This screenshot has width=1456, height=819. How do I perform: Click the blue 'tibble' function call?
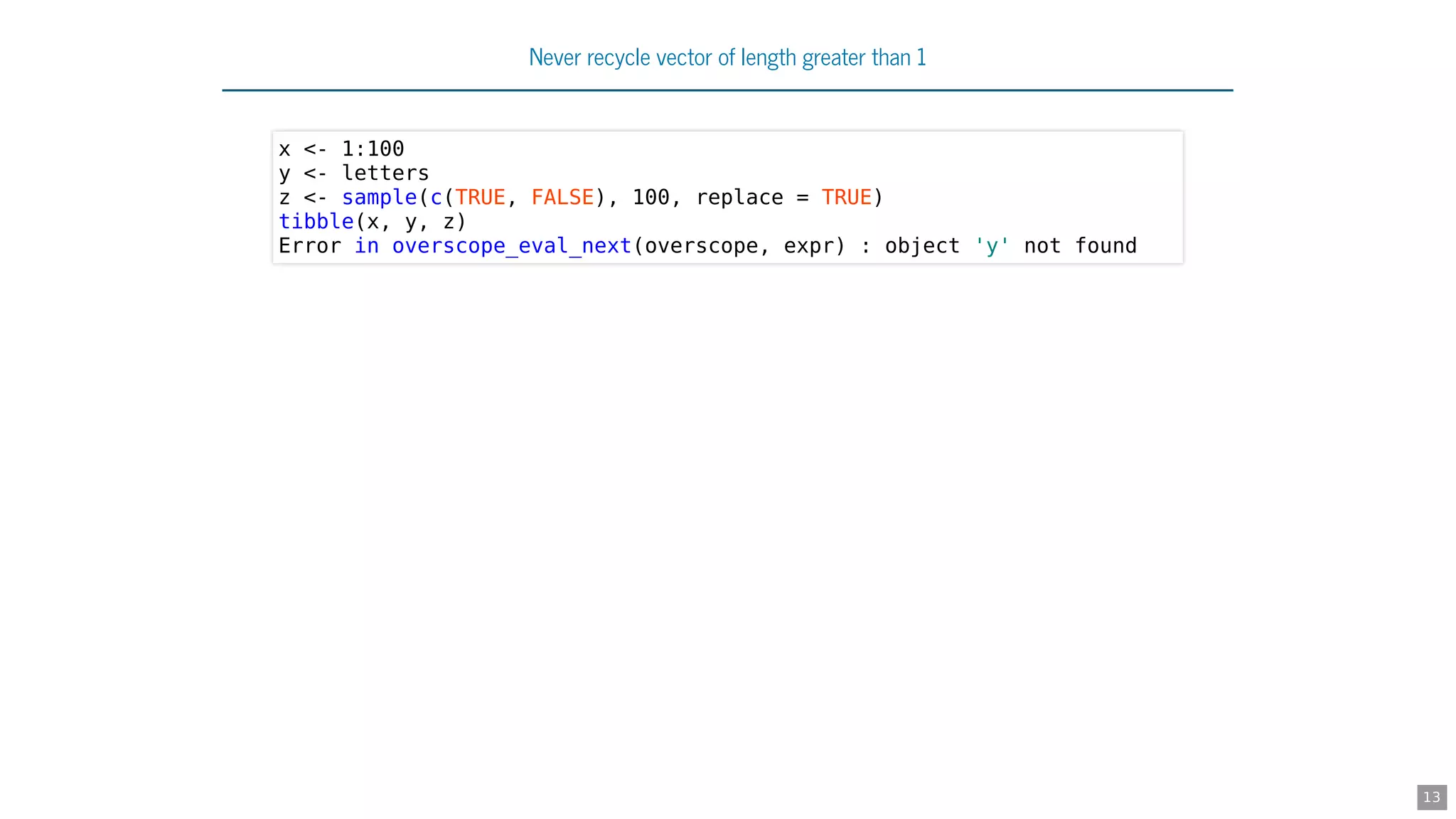click(316, 221)
